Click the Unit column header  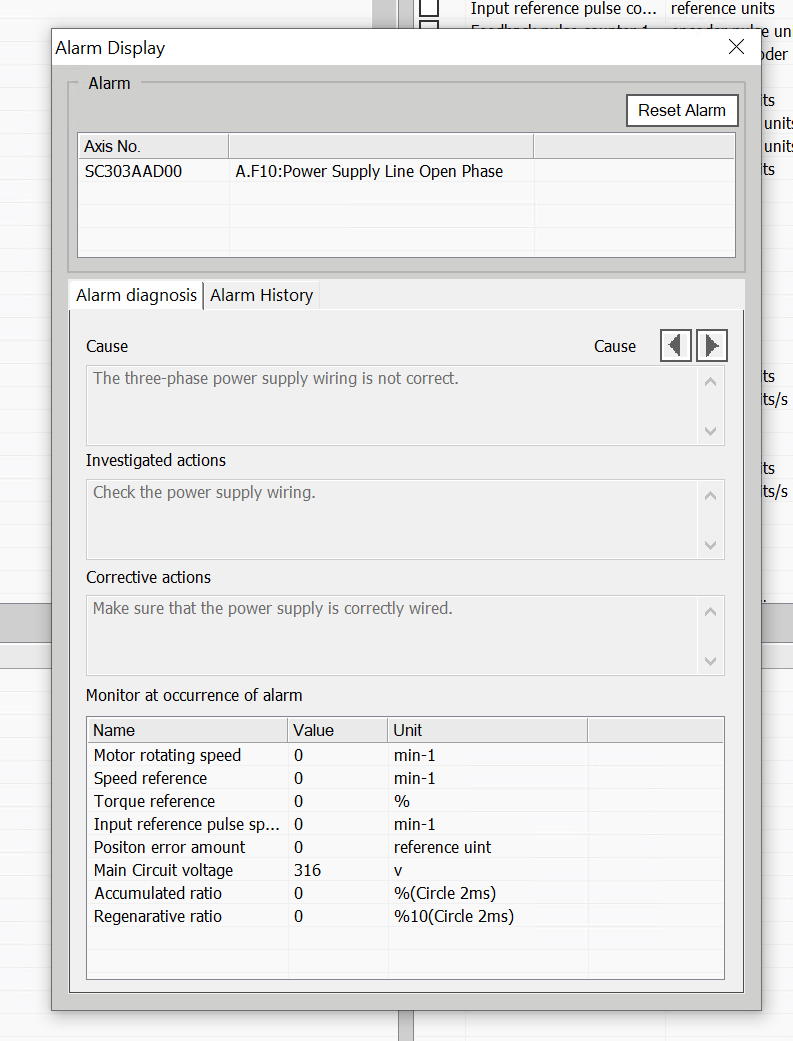click(x=486, y=730)
